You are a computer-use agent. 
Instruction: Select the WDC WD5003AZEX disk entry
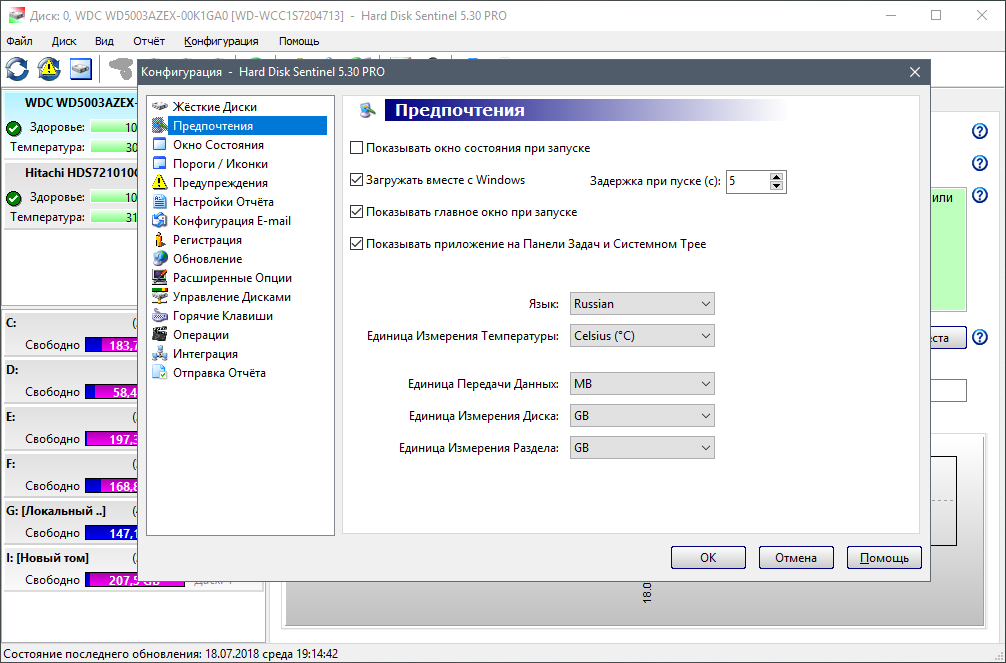(72, 126)
